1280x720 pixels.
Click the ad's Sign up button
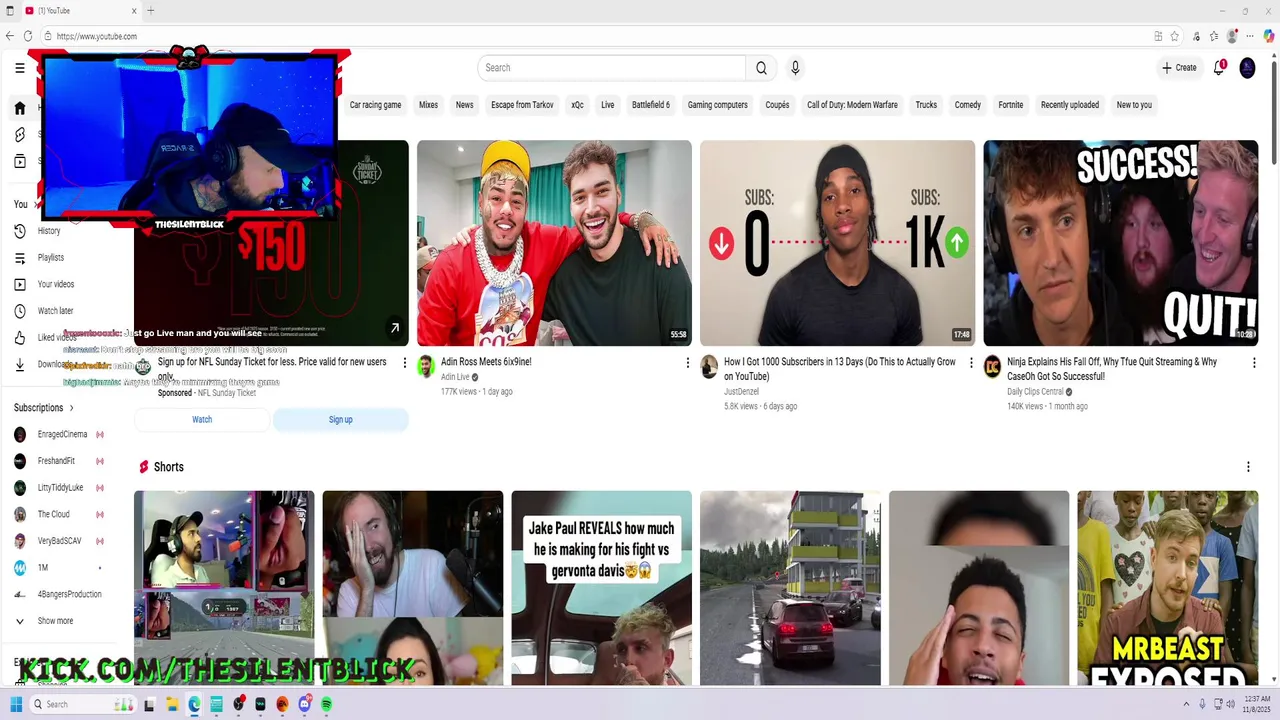(340, 420)
